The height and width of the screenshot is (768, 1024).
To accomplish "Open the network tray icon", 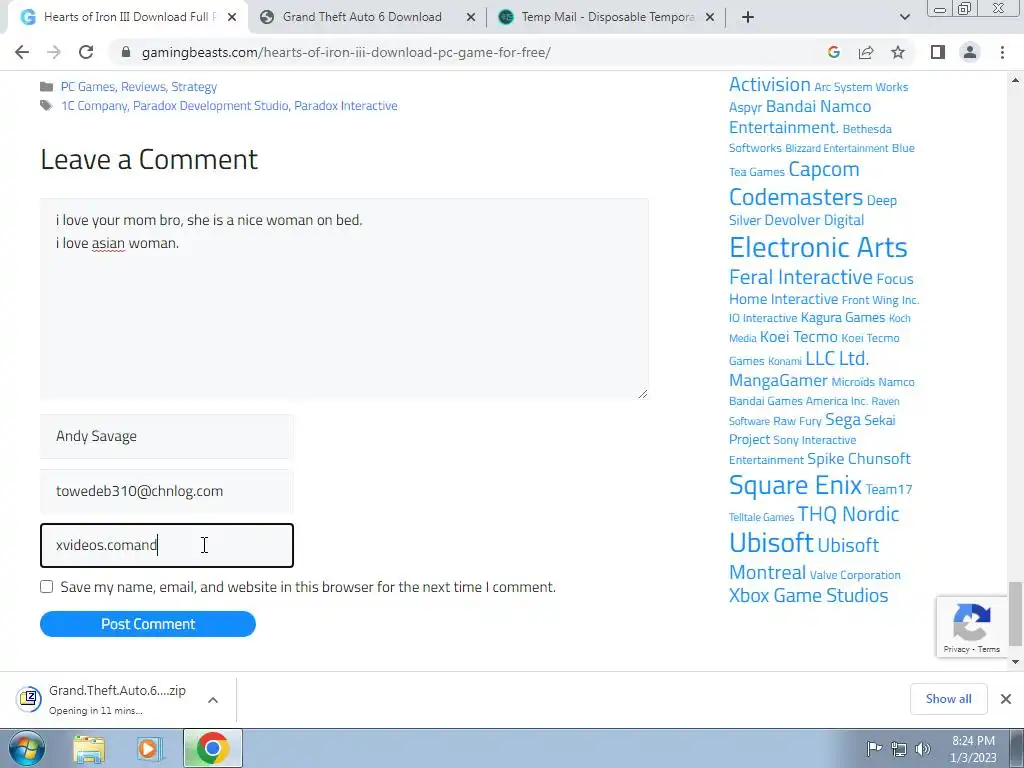I will (x=899, y=748).
